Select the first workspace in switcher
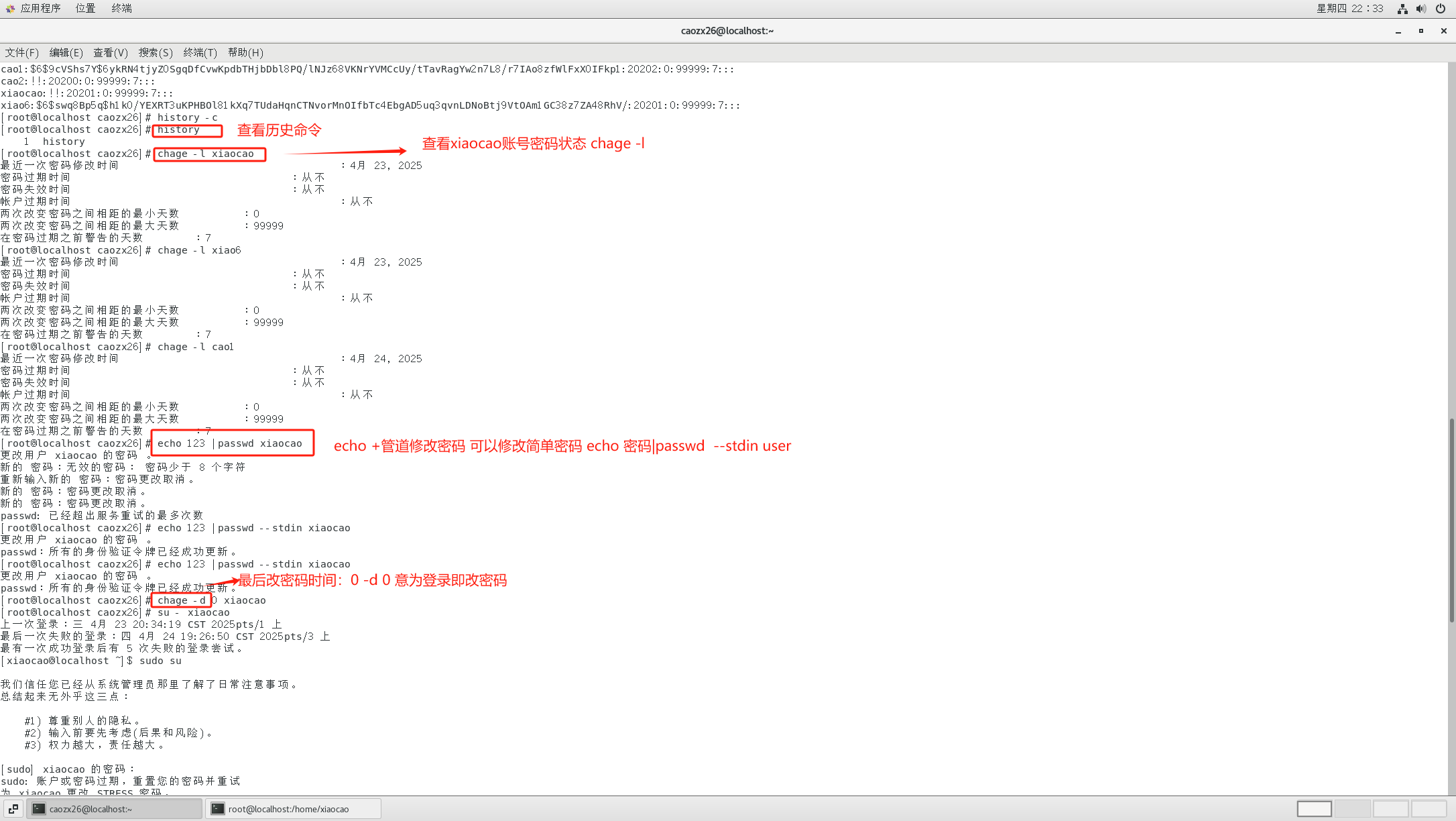The height and width of the screenshot is (821, 1456). coord(1314,809)
